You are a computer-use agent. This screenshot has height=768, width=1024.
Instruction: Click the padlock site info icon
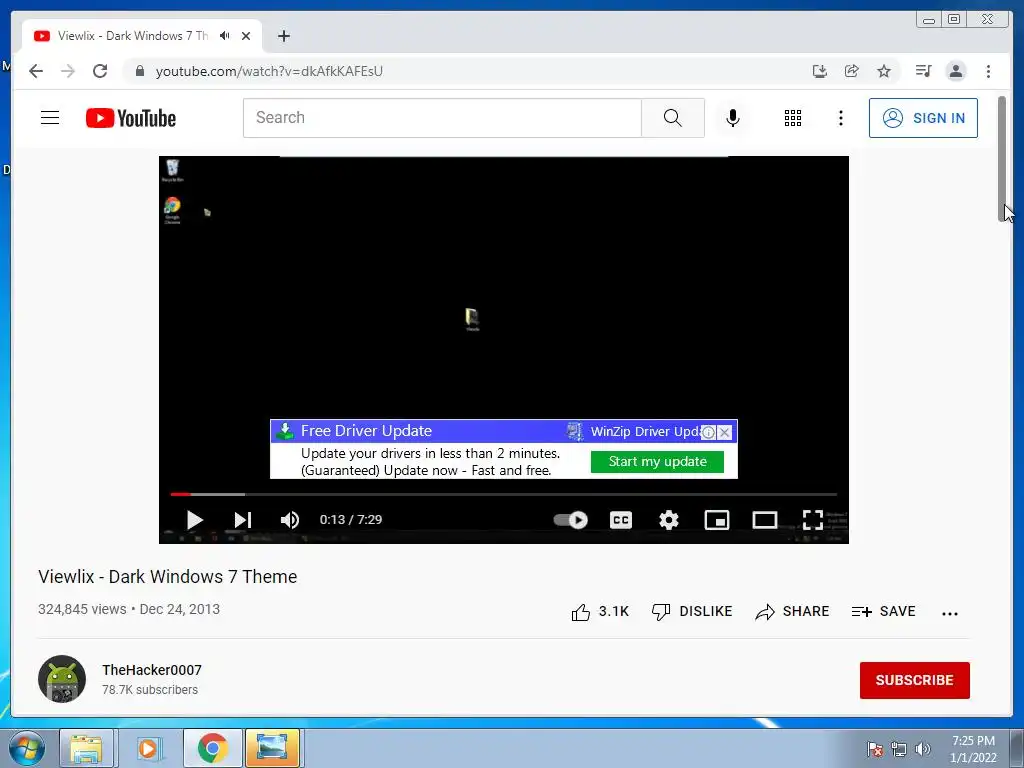point(140,71)
